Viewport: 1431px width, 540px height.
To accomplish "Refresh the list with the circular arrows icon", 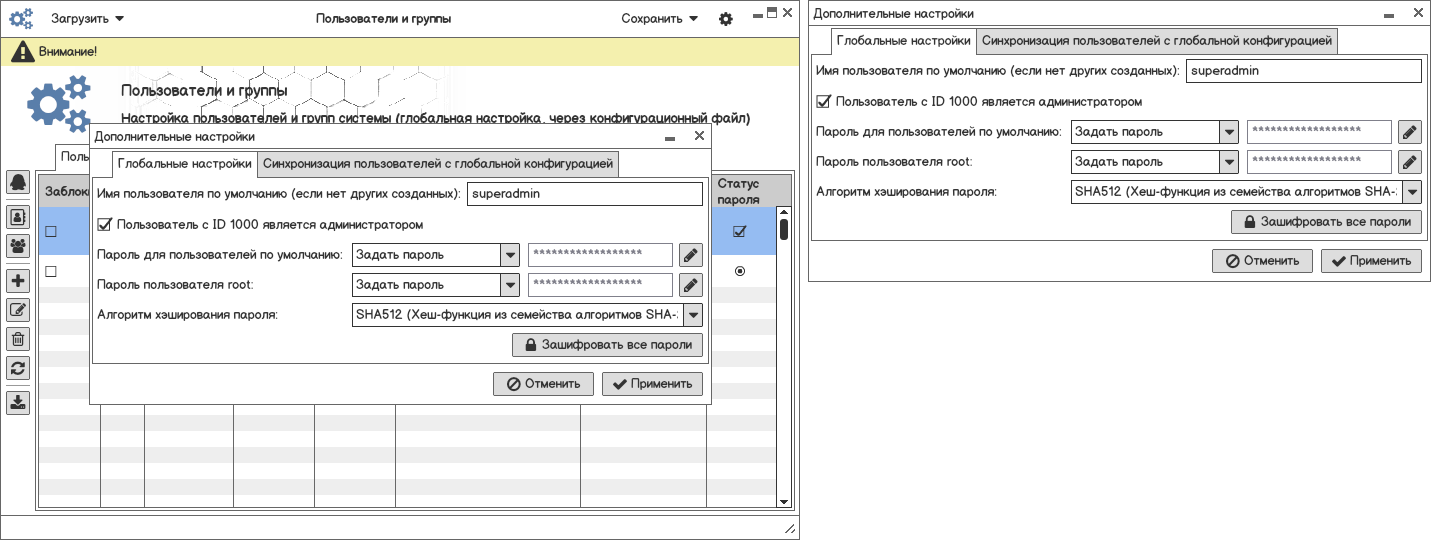I will (x=18, y=368).
